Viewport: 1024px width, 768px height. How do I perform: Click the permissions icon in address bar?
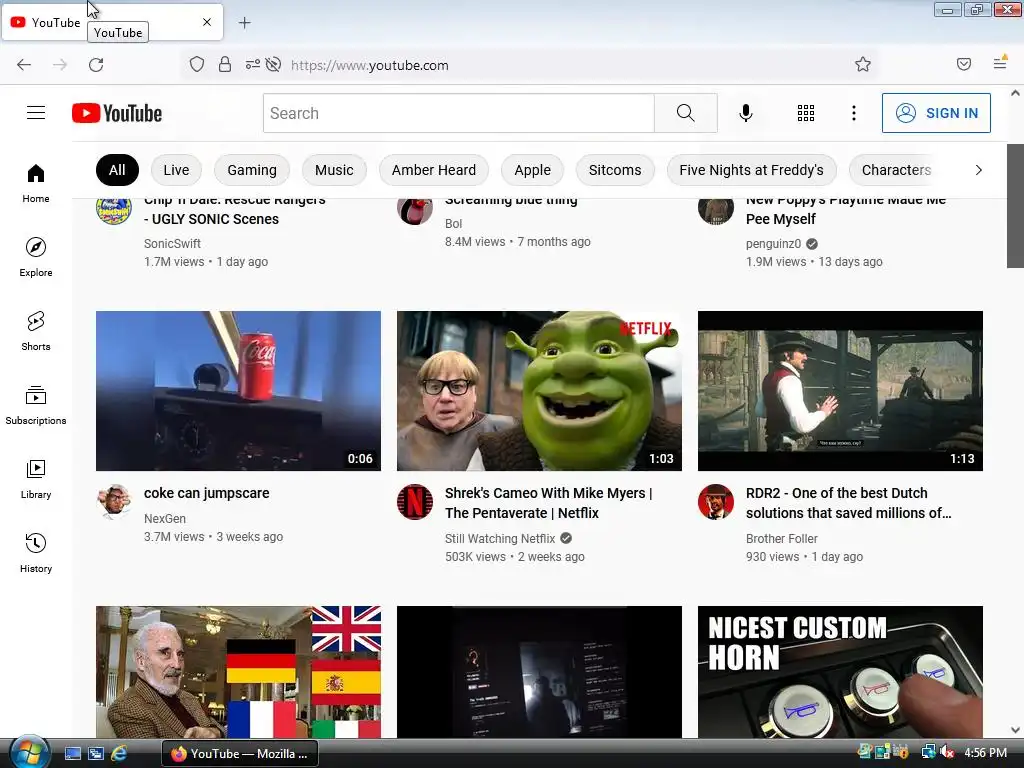[253, 65]
